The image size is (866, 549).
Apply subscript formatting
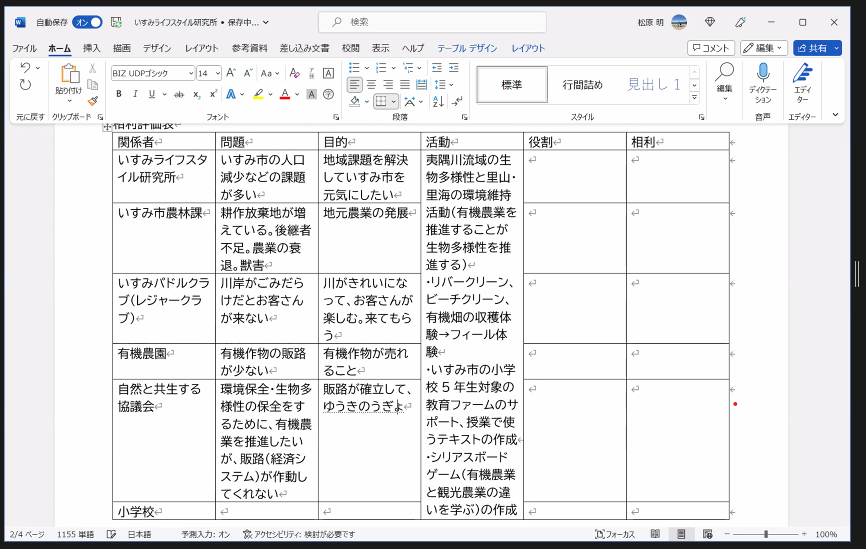pos(197,94)
